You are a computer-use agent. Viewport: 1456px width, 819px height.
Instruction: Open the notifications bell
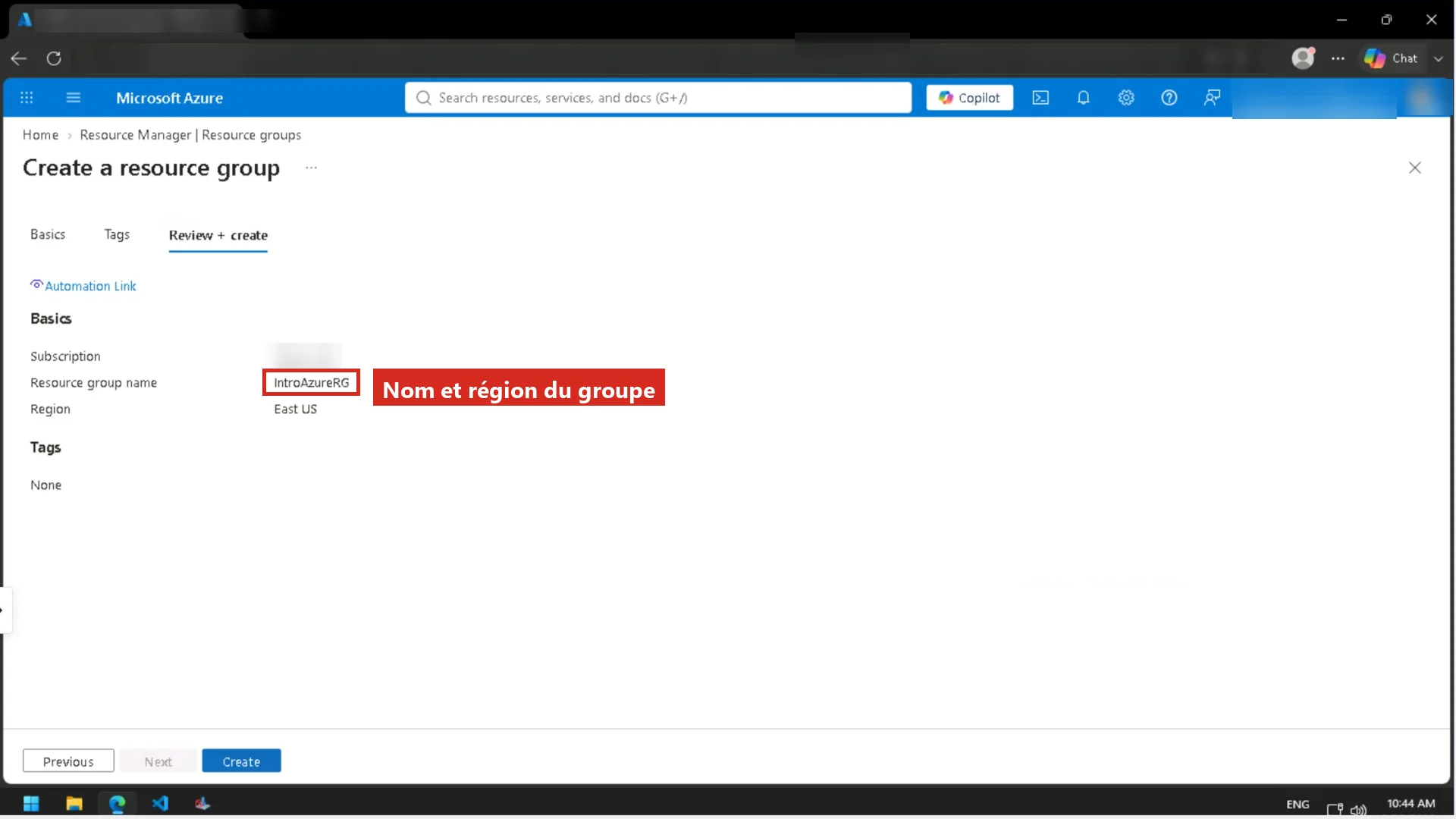1084,98
